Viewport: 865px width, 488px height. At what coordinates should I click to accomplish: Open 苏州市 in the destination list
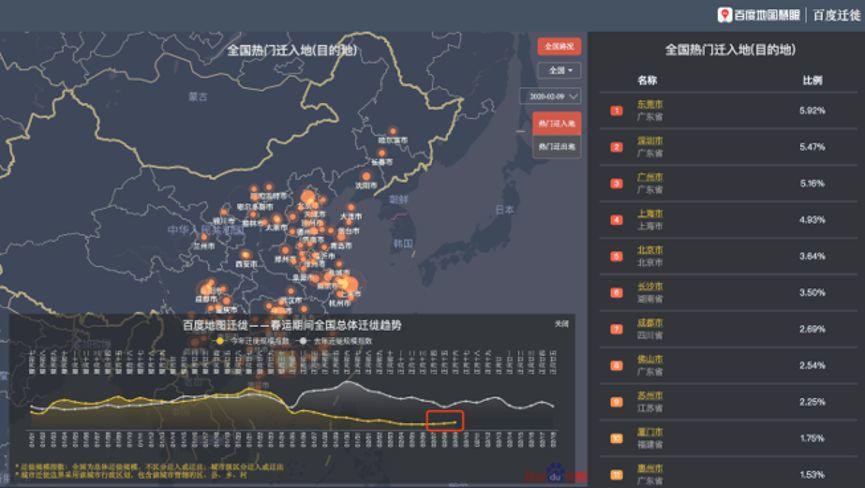[650, 395]
